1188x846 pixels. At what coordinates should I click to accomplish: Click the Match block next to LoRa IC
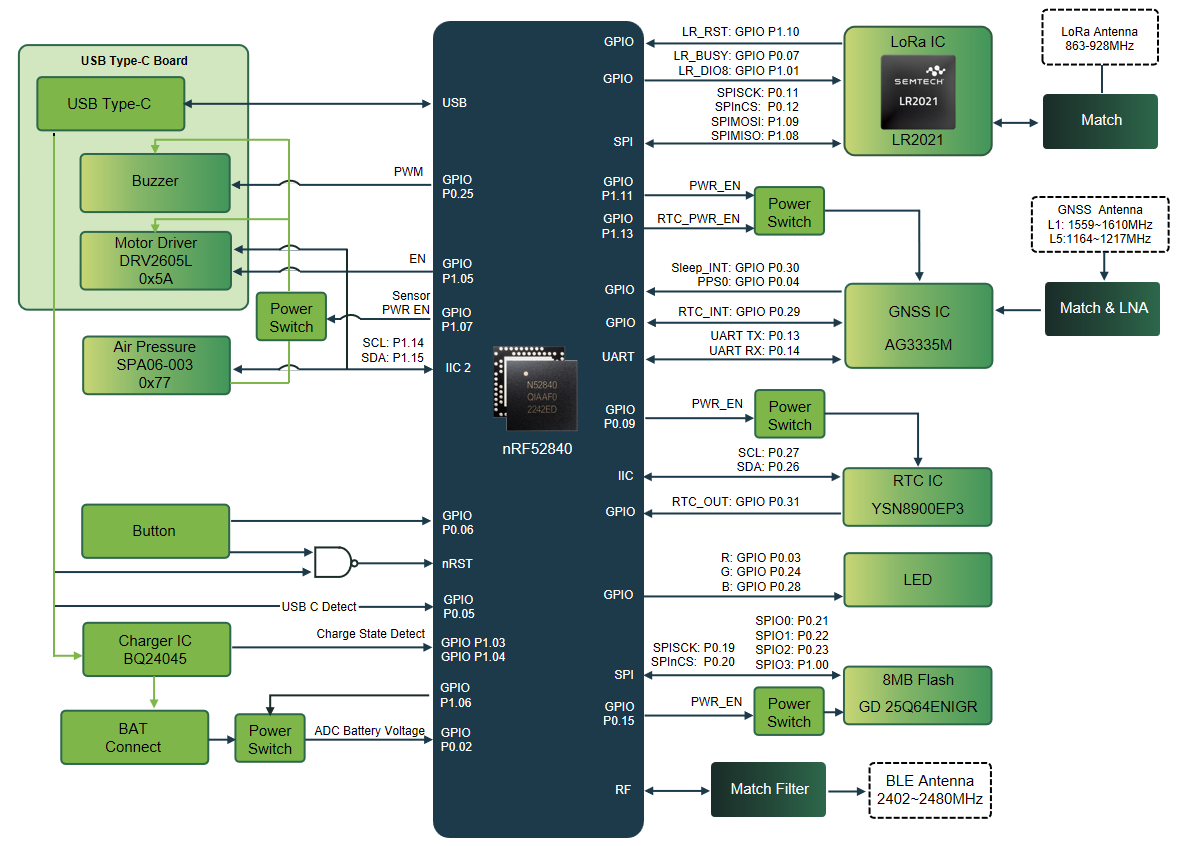click(1100, 120)
